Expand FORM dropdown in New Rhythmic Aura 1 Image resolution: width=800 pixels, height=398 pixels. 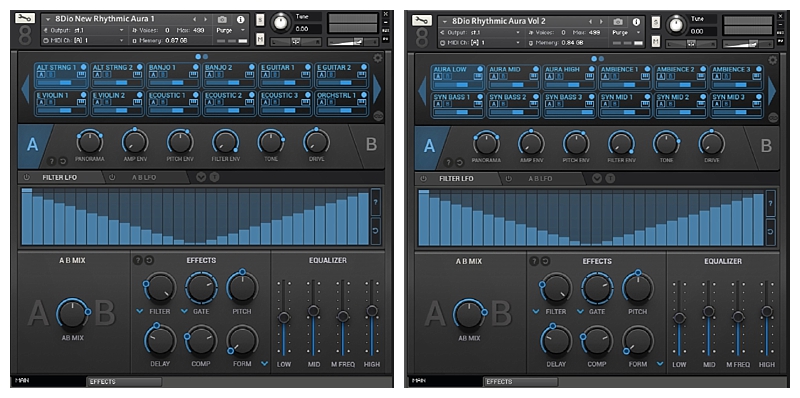pyautogui.click(x=264, y=363)
